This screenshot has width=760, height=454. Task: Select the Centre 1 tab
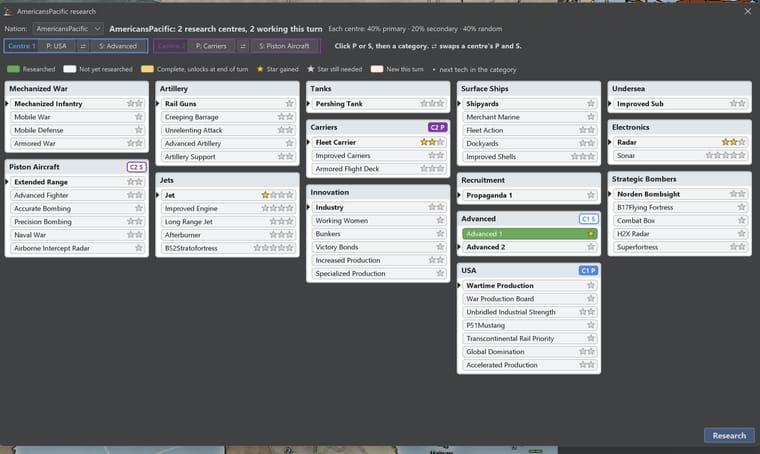pyautogui.click(x=21, y=46)
